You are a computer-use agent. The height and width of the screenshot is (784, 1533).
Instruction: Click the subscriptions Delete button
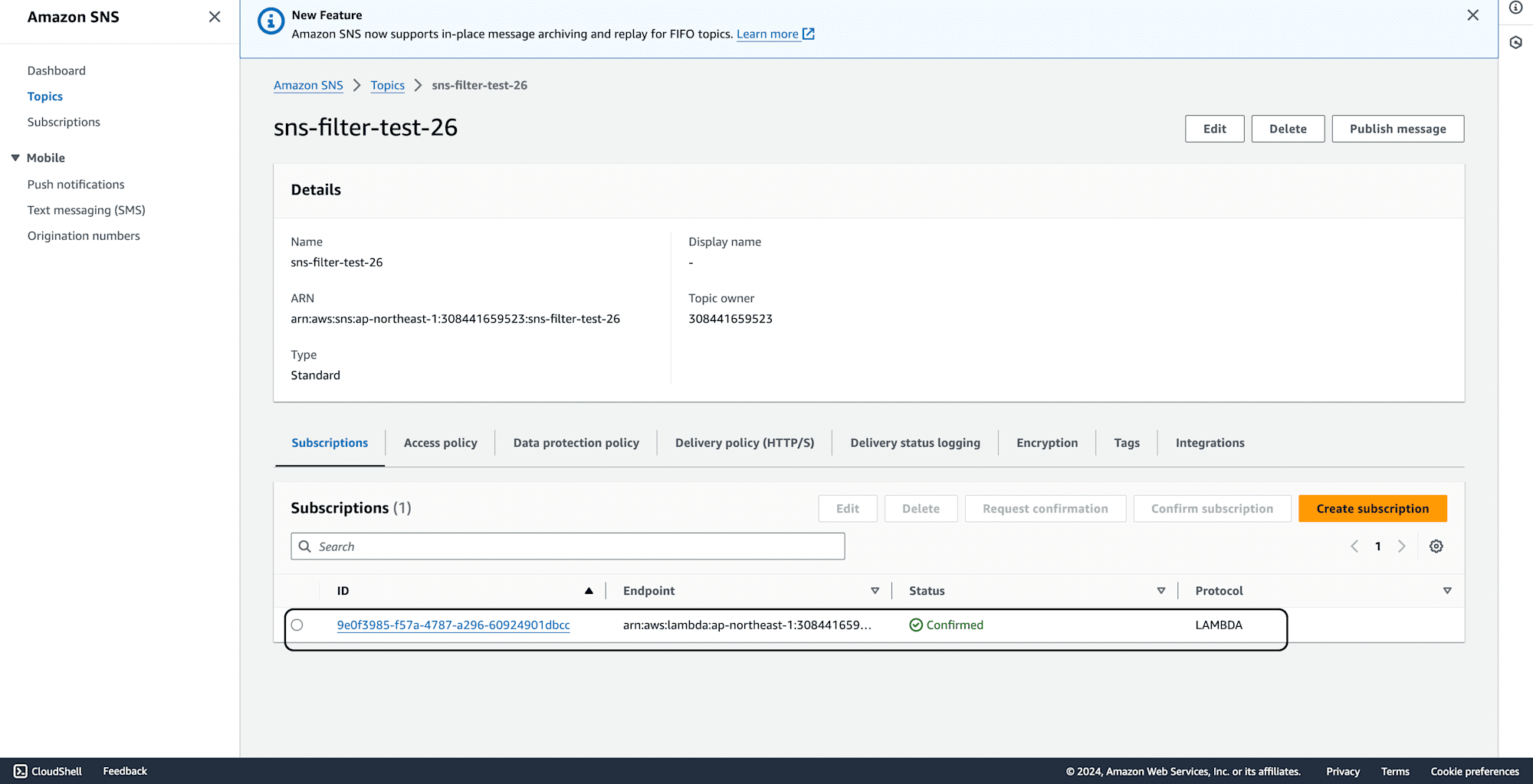coord(921,509)
